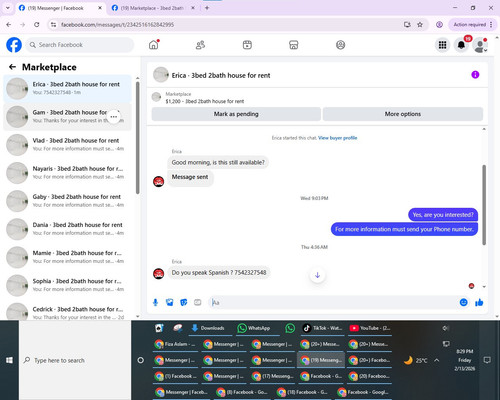Screen dimensions: 500x400
Task: Click the 'Do you speak Spanish ? 7542327548' message
Action: click(x=219, y=273)
